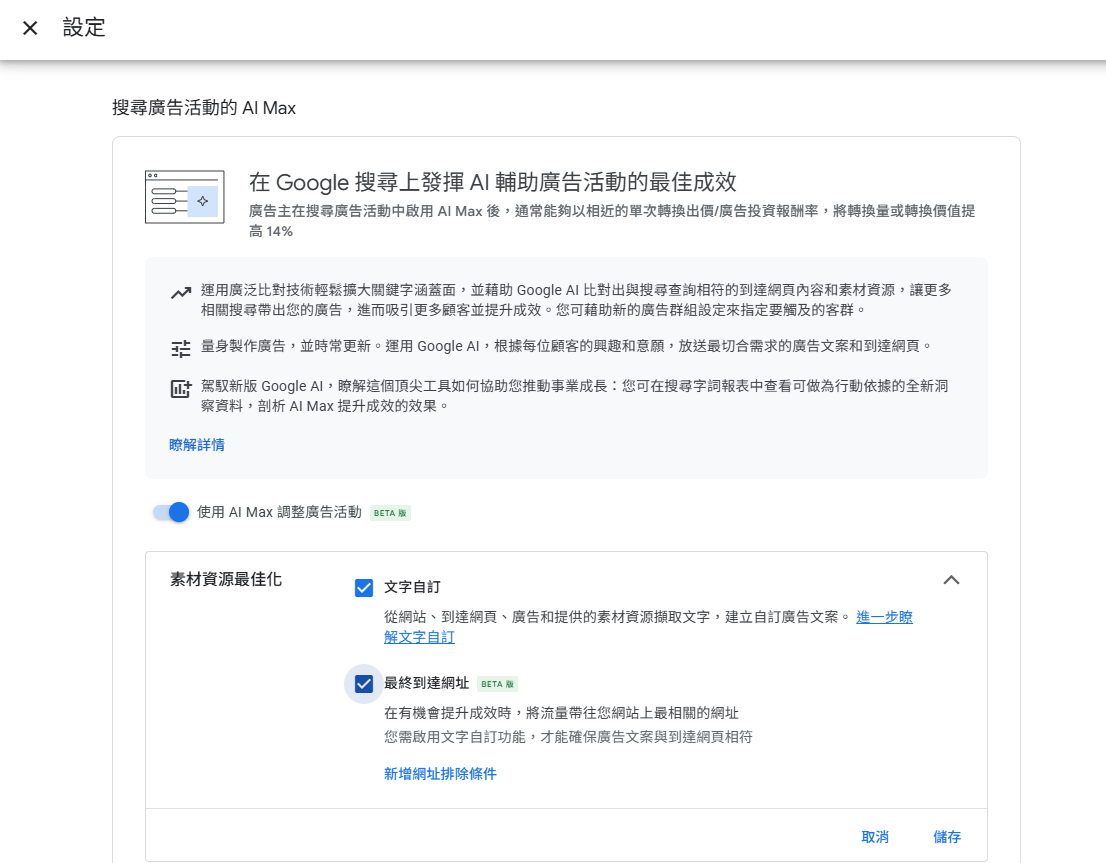Click the BETA 版 badge beside 最終到達網址
Image resolution: width=1106 pixels, height=863 pixels.
(x=498, y=684)
